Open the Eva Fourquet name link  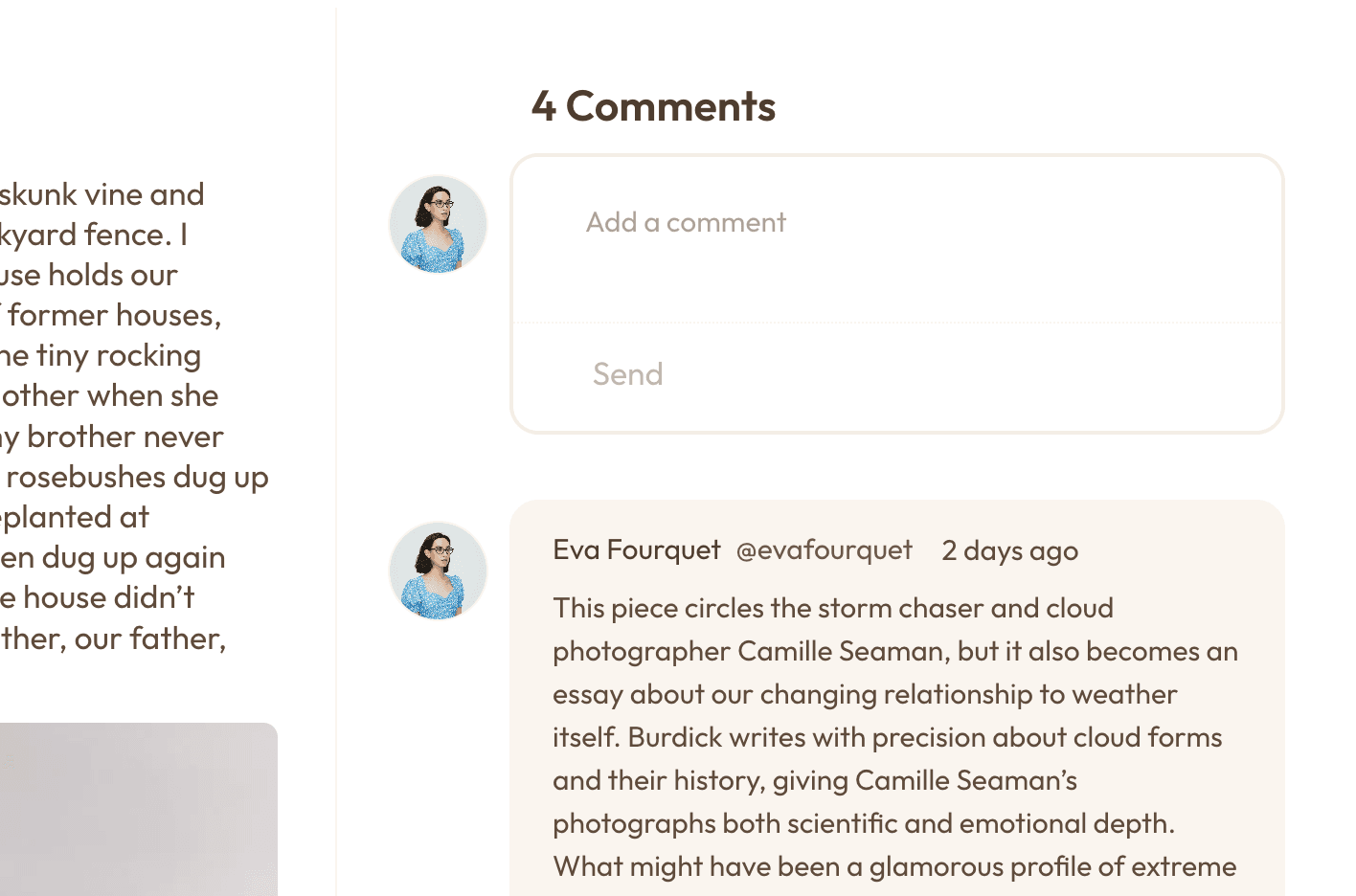636,550
